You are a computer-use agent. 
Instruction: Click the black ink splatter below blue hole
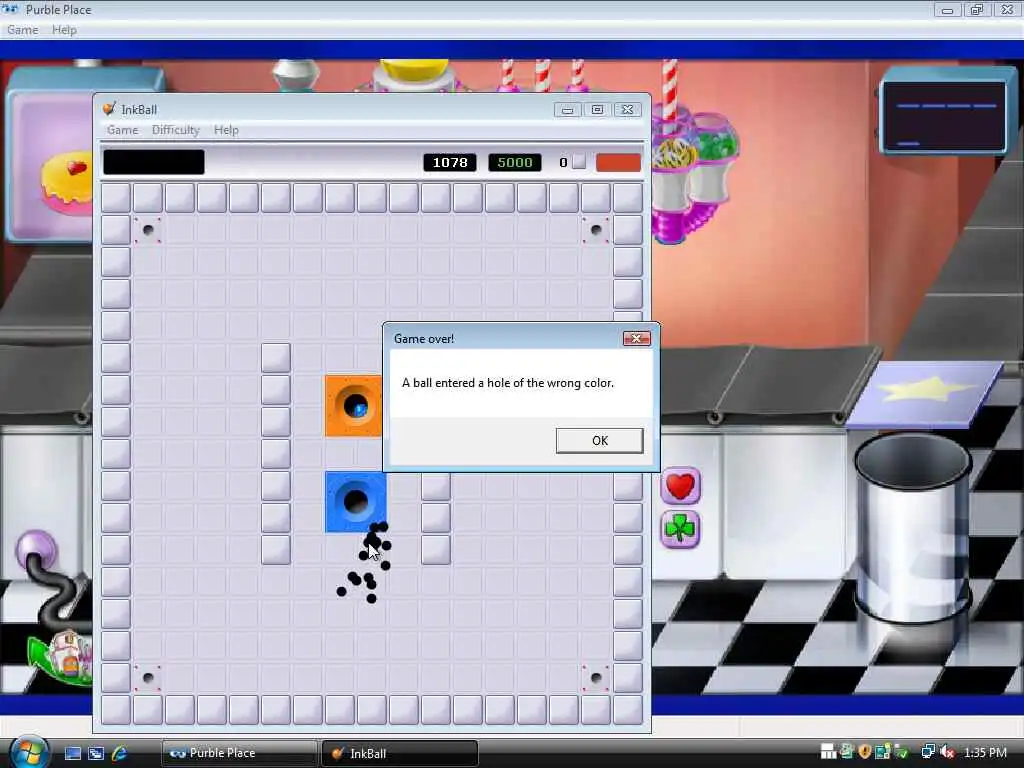click(x=364, y=563)
